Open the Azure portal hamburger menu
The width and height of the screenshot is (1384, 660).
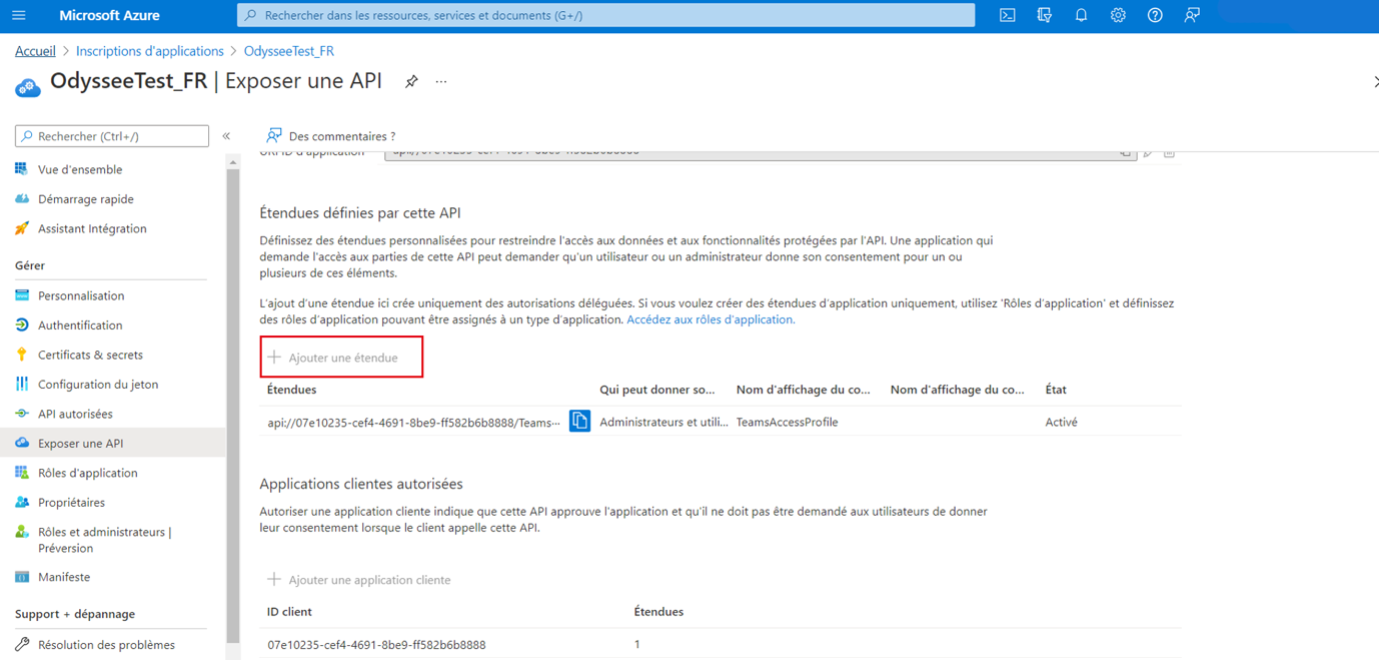[x=19, y=16]
